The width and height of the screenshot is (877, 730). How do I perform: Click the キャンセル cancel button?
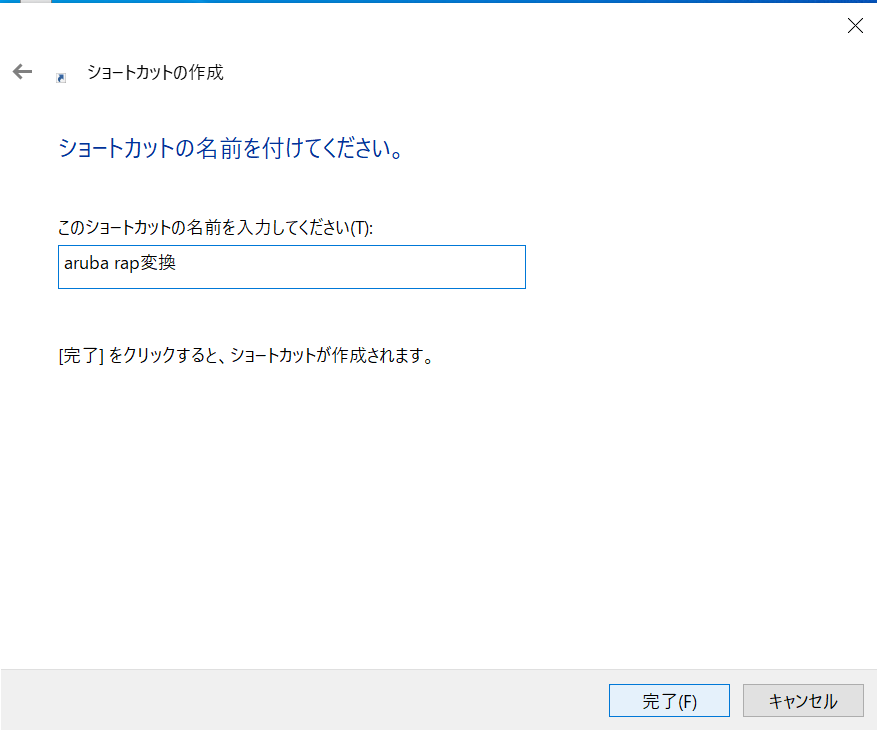(803, 700)
